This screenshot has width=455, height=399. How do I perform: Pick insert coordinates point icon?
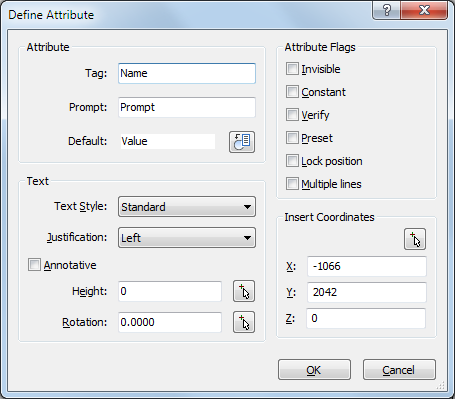[415, 239]
